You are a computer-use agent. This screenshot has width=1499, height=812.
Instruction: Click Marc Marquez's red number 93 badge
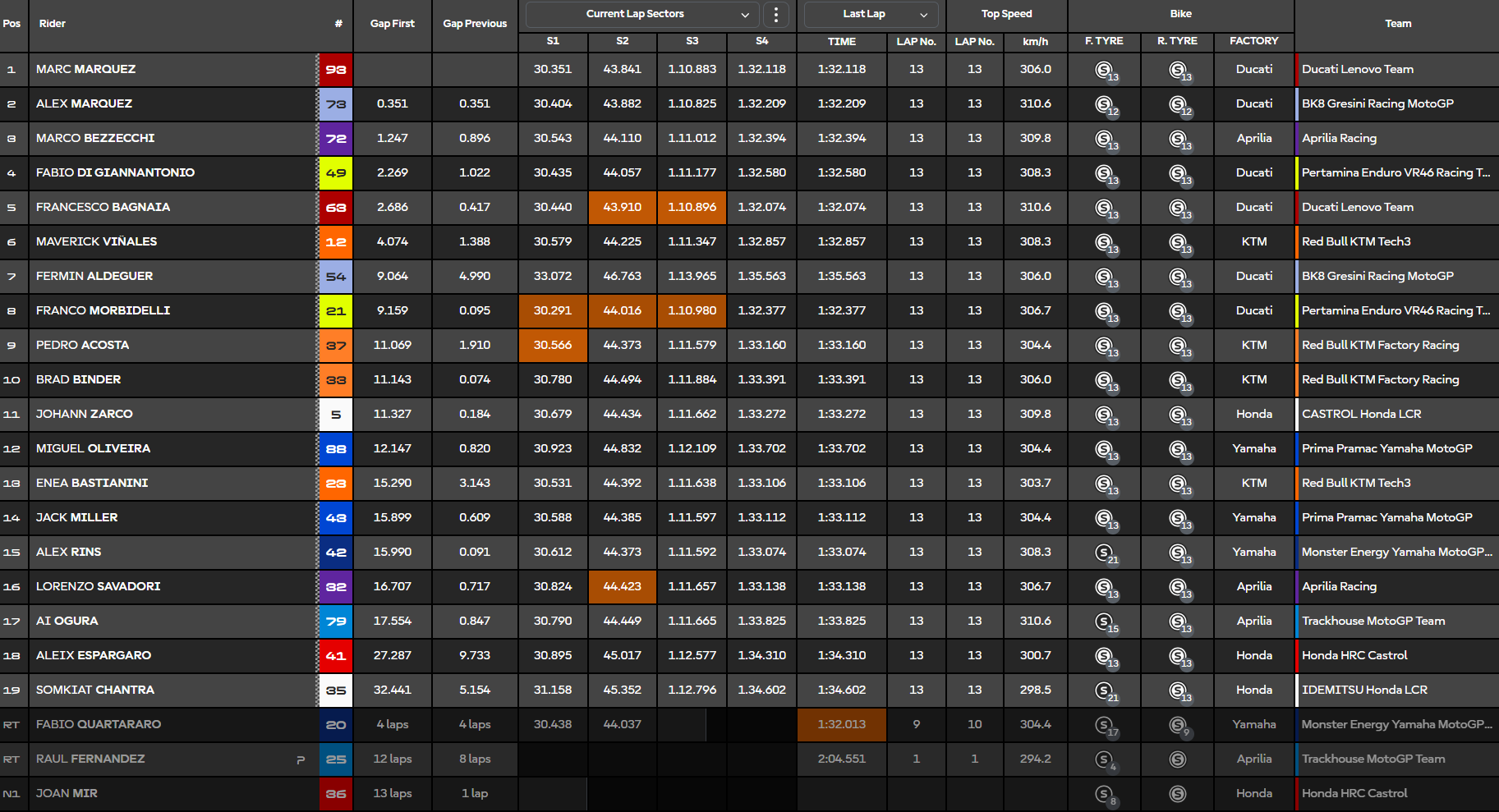coord(336,70)
